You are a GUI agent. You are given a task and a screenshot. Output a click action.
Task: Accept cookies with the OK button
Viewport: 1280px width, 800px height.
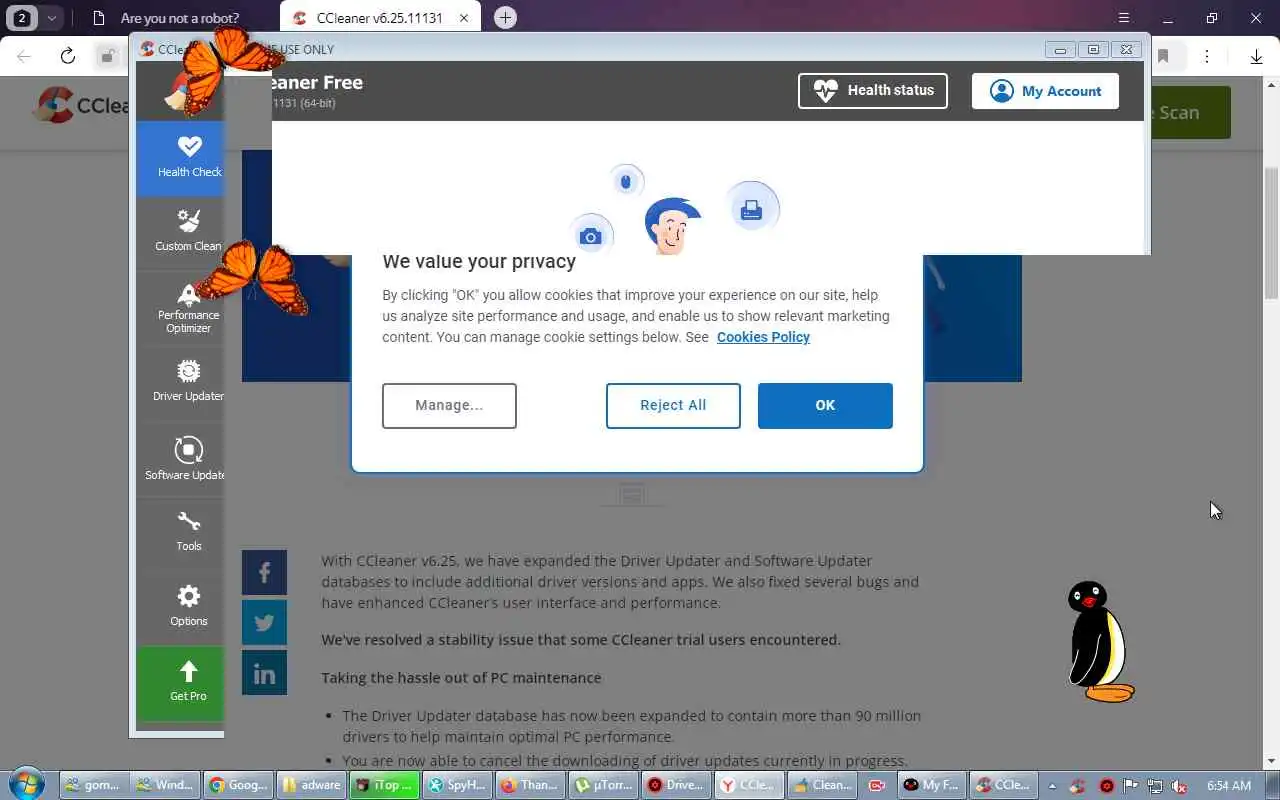click(825, 405)
